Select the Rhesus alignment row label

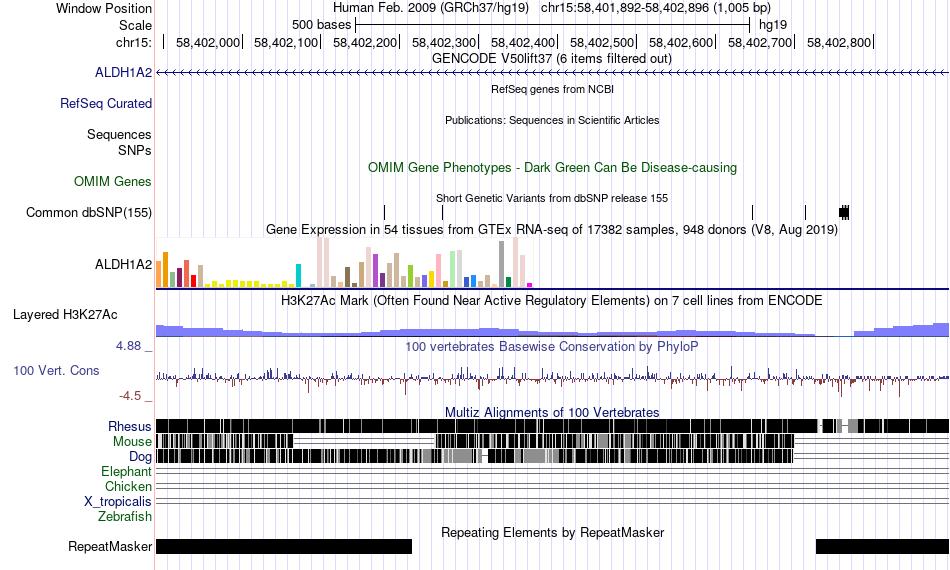pyautogui.click(x=130, y=426)
